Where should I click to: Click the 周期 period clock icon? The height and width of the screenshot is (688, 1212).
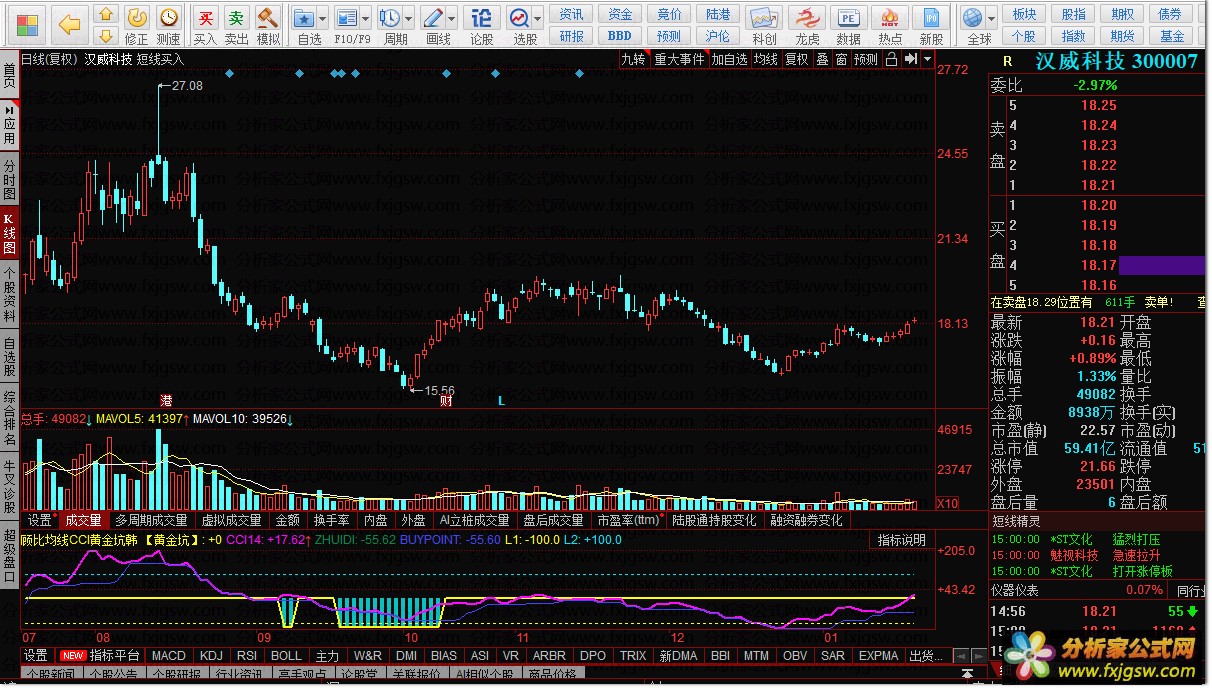pyautogui.click(x=390, y=17)
